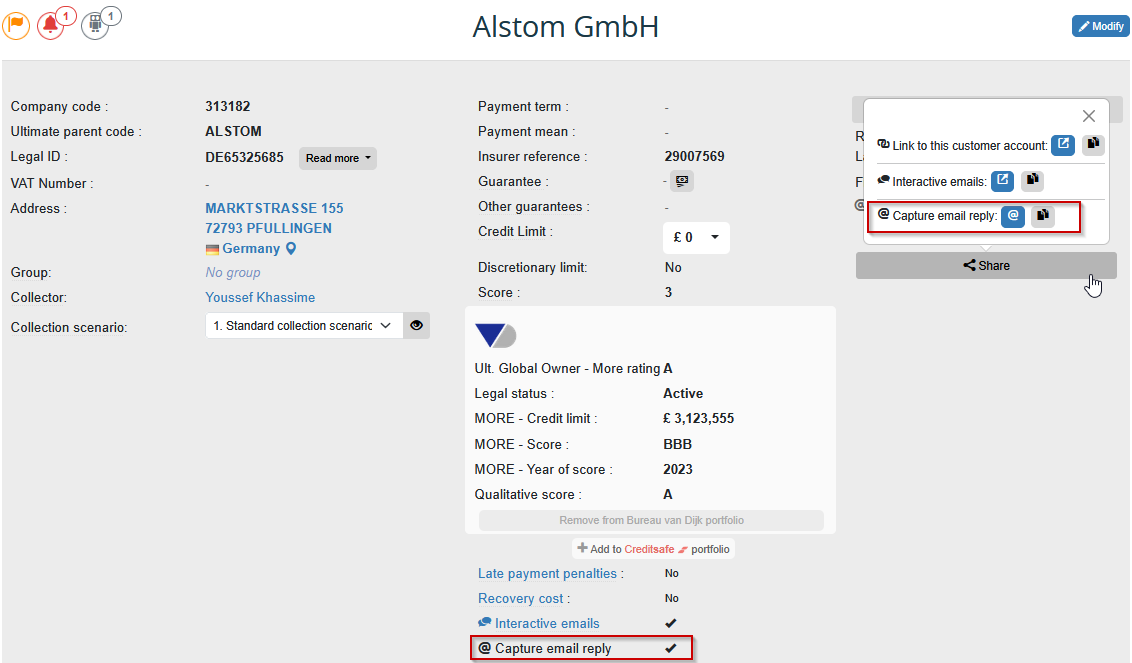The image size is (1132, 663).
Task: Click the blue @ capture email button
Action: click(1013, 215)
